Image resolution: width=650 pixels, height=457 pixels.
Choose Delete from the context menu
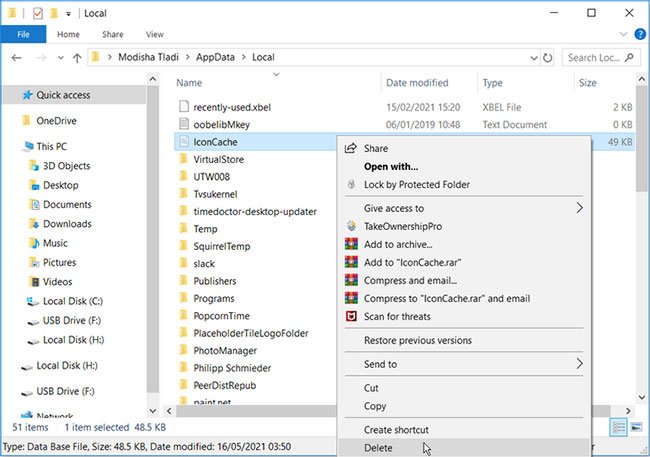pos(379,449)
